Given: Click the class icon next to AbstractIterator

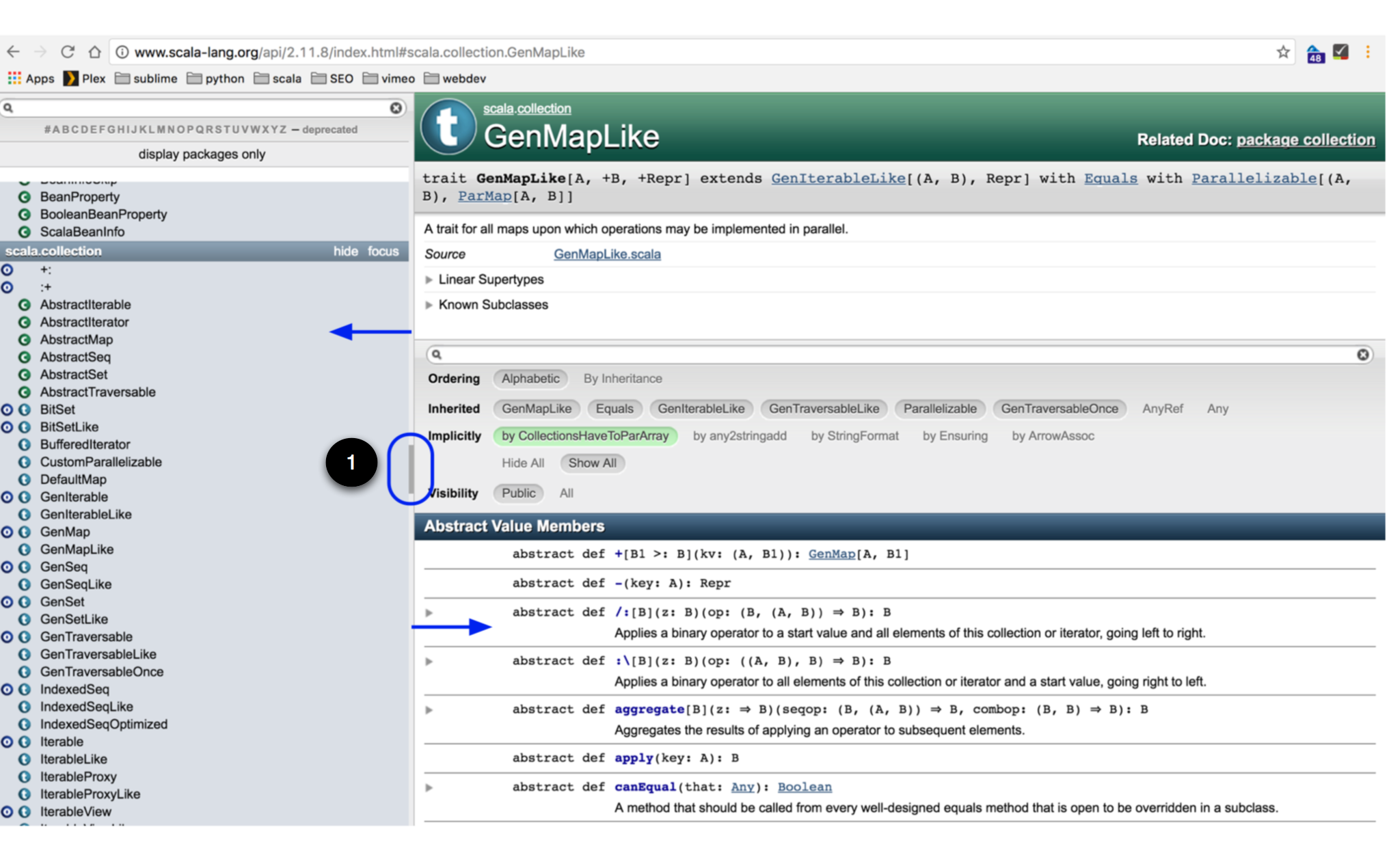Looking at the screenshot, I should [25, 322].
